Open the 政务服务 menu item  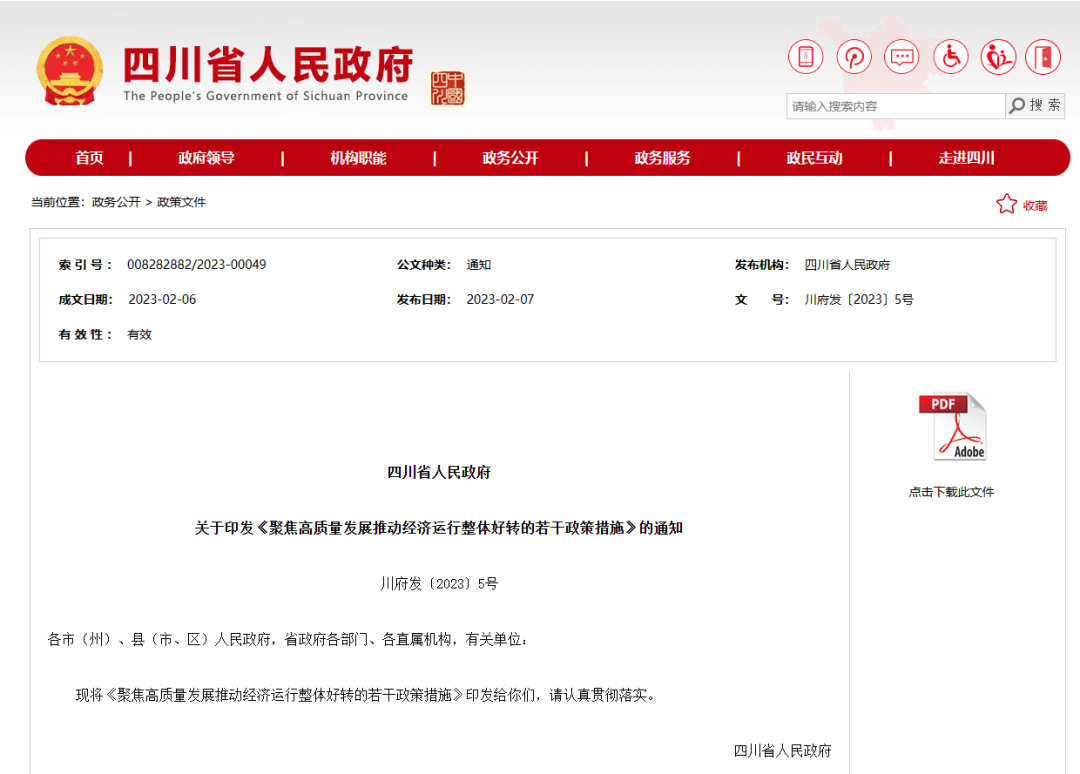[662, 157]
